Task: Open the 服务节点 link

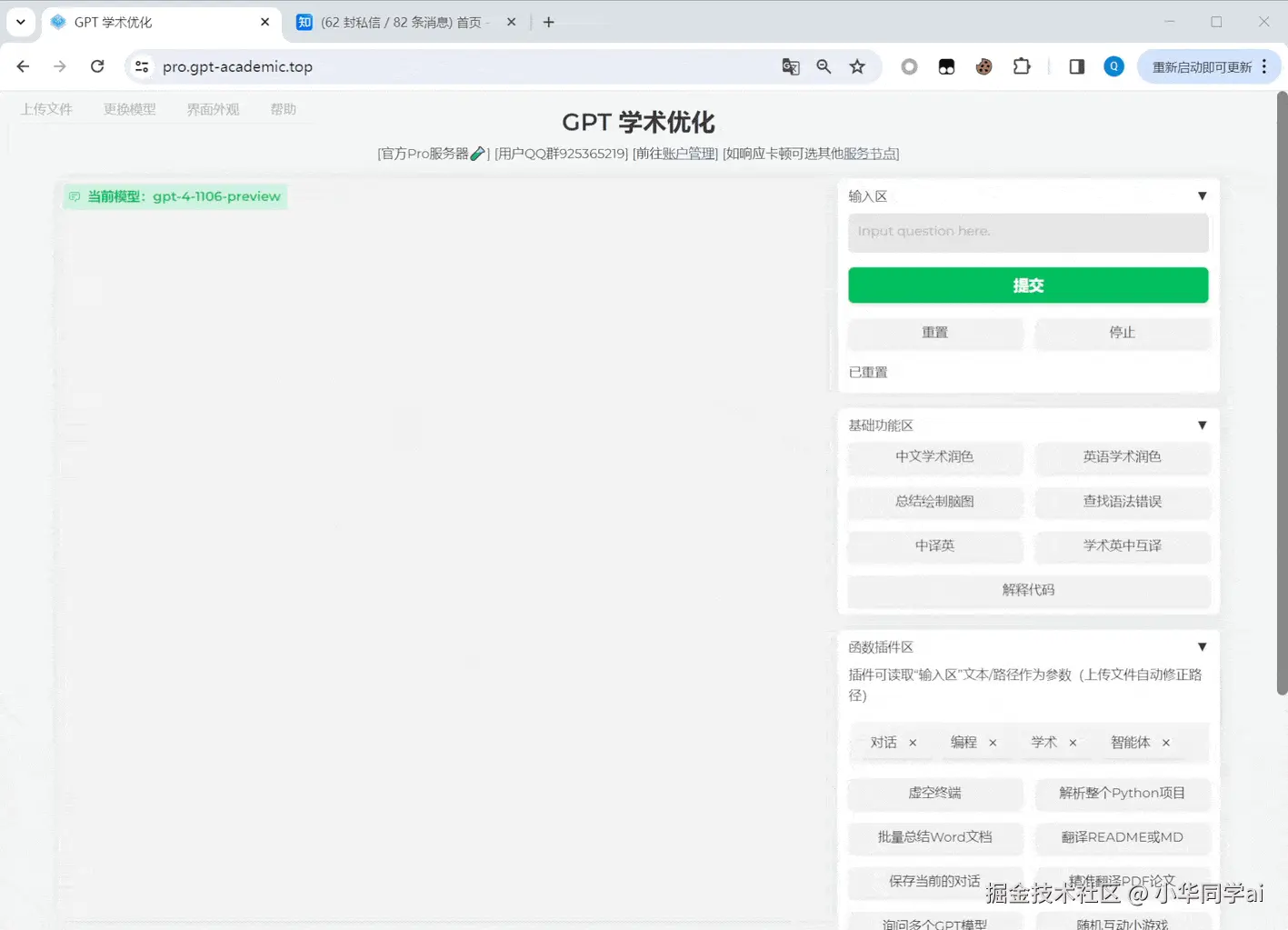Action: point(869,154)
